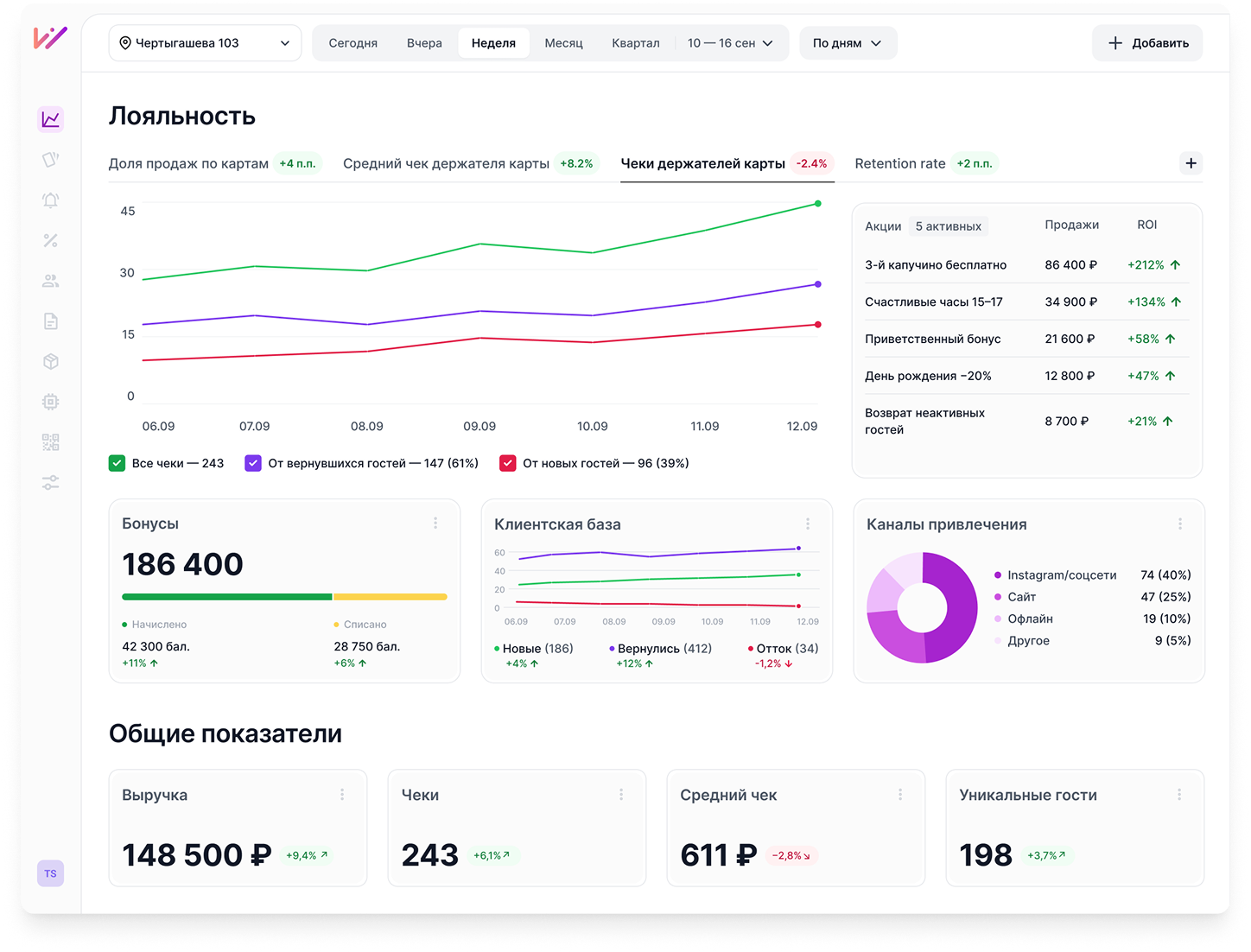
Task: Open the document reports icon in sidebar
Action: (x=51, y=321)
